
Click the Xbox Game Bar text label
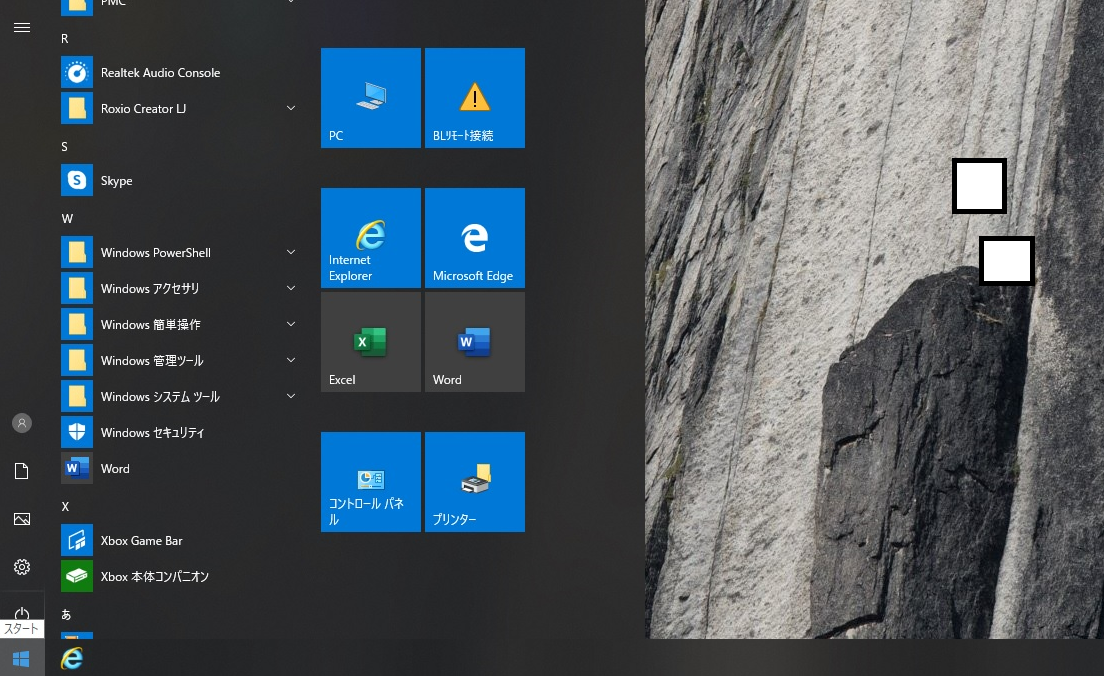click(x=142, y=541)
